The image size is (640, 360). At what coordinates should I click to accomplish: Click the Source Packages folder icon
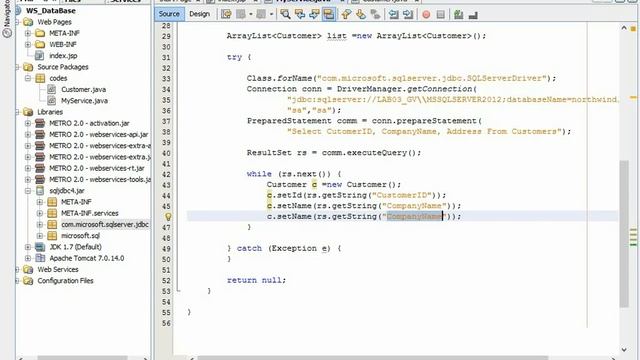click(28, 67)
